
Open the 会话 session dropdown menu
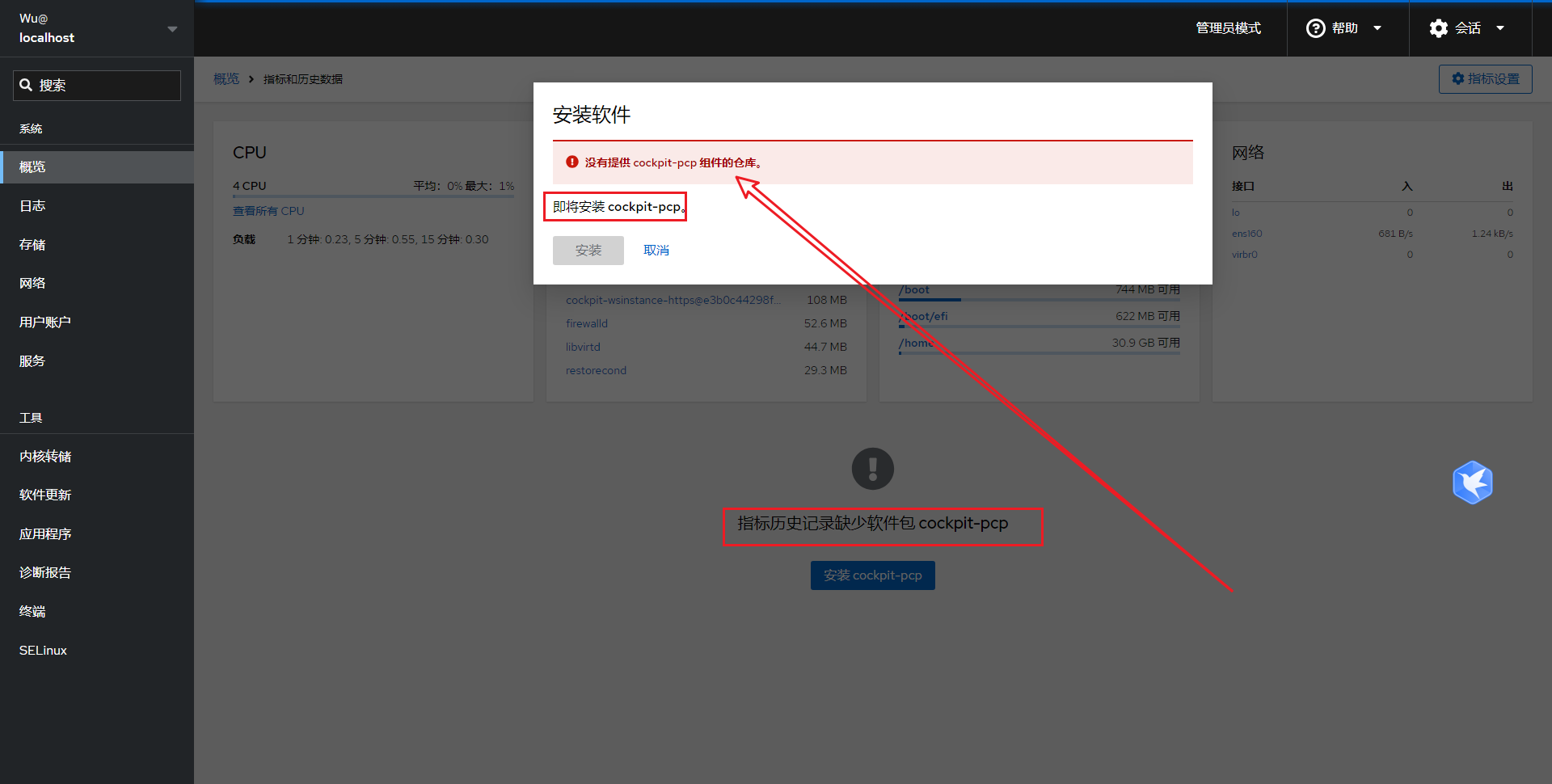pos(1468,28)
